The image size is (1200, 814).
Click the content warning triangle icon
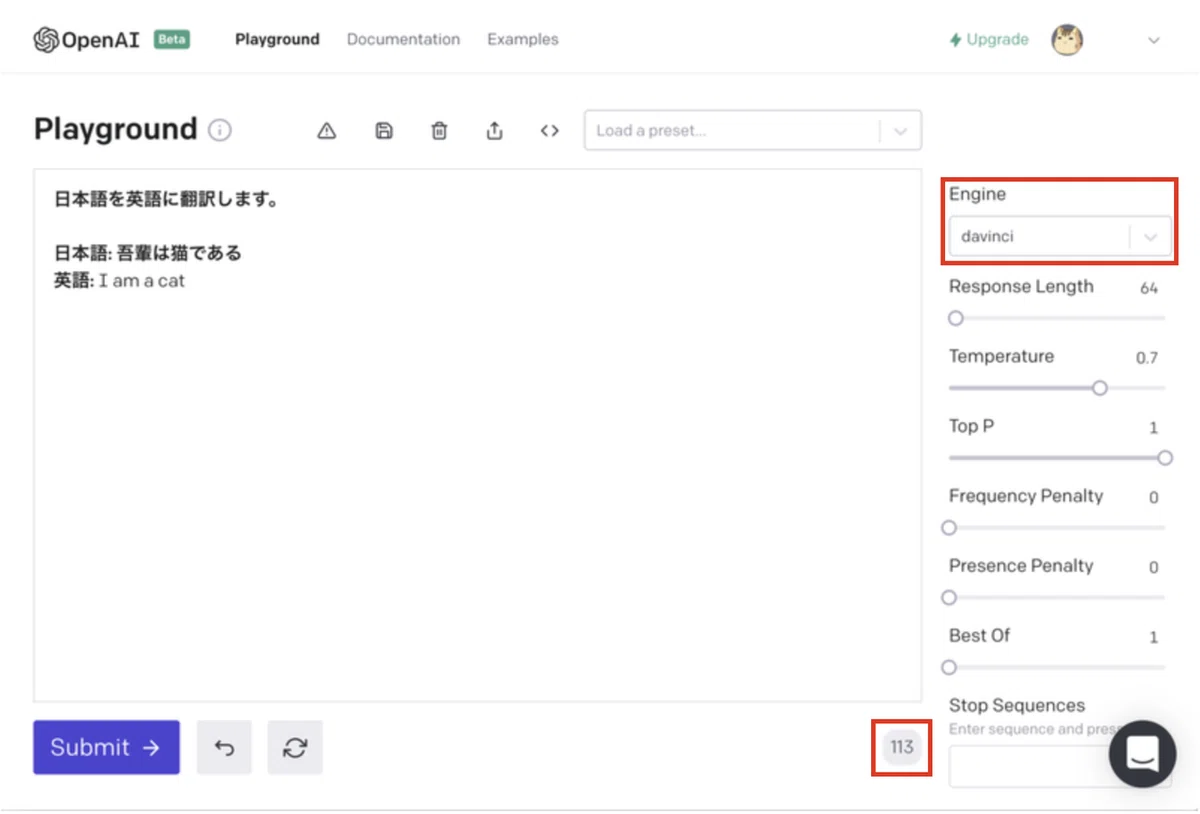coord(326,131)
